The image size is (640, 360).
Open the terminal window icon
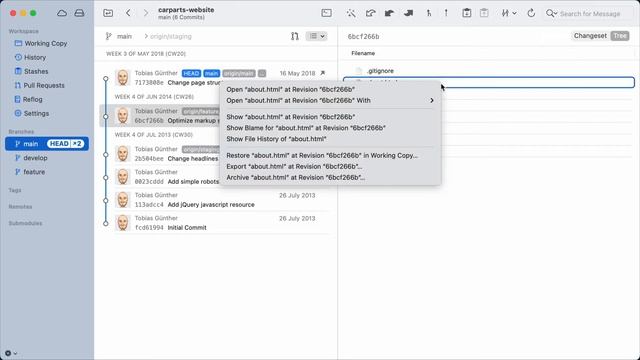pos(327,13)
